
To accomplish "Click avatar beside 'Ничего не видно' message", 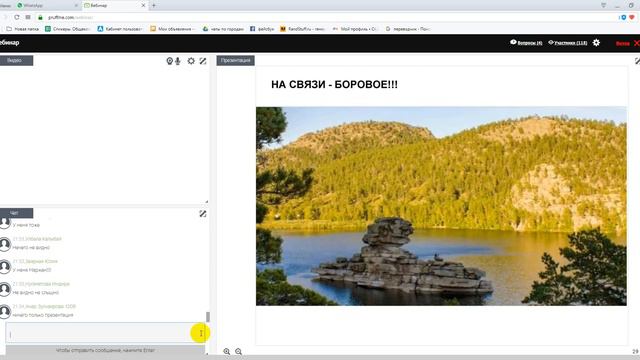I will [x=5, y=244].
